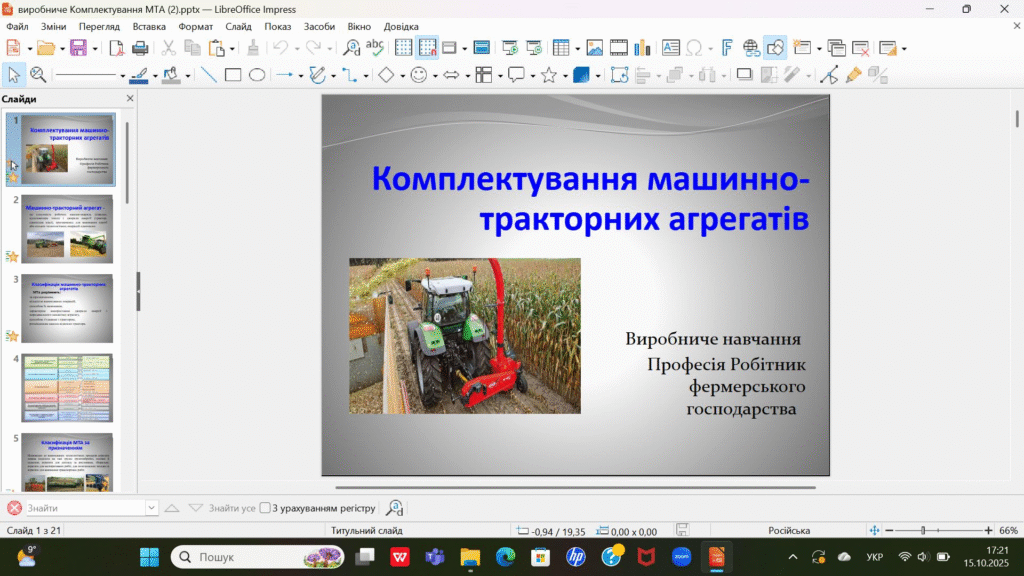
Task: Open the Insert Table dropdown arrow
Action: (576, 48)
